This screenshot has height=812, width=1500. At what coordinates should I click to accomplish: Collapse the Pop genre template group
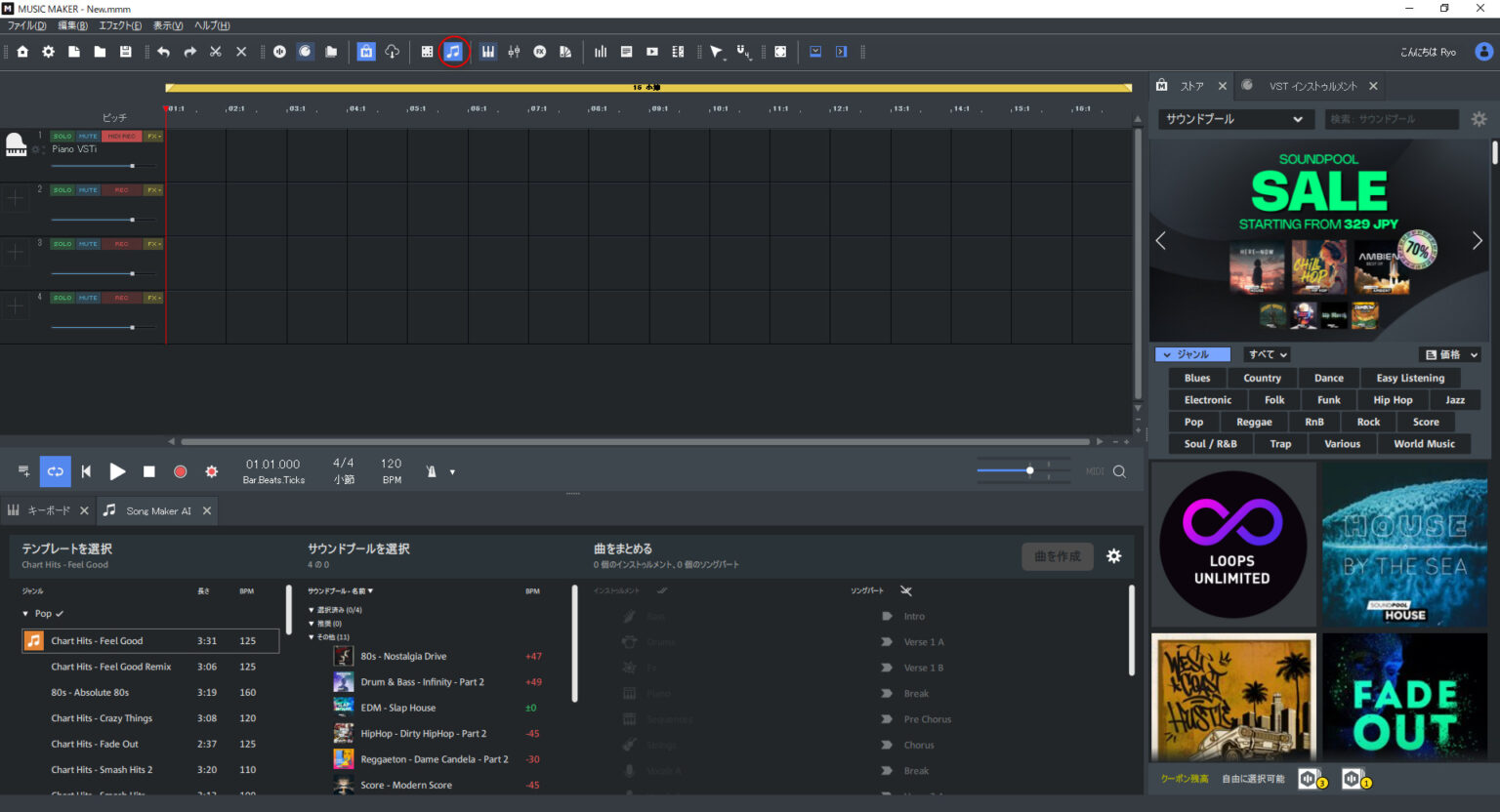click(26, 614)
